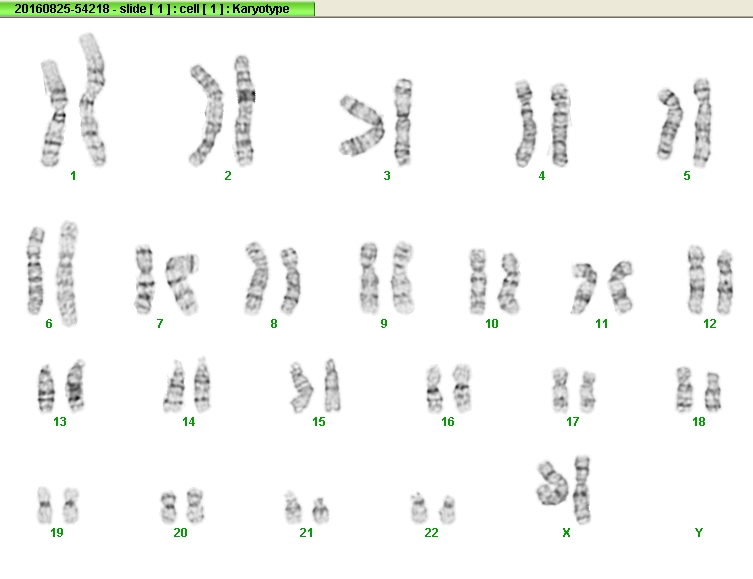753x579 pixels.
Task: Click the green label '6'
Action: coord(49,324)
